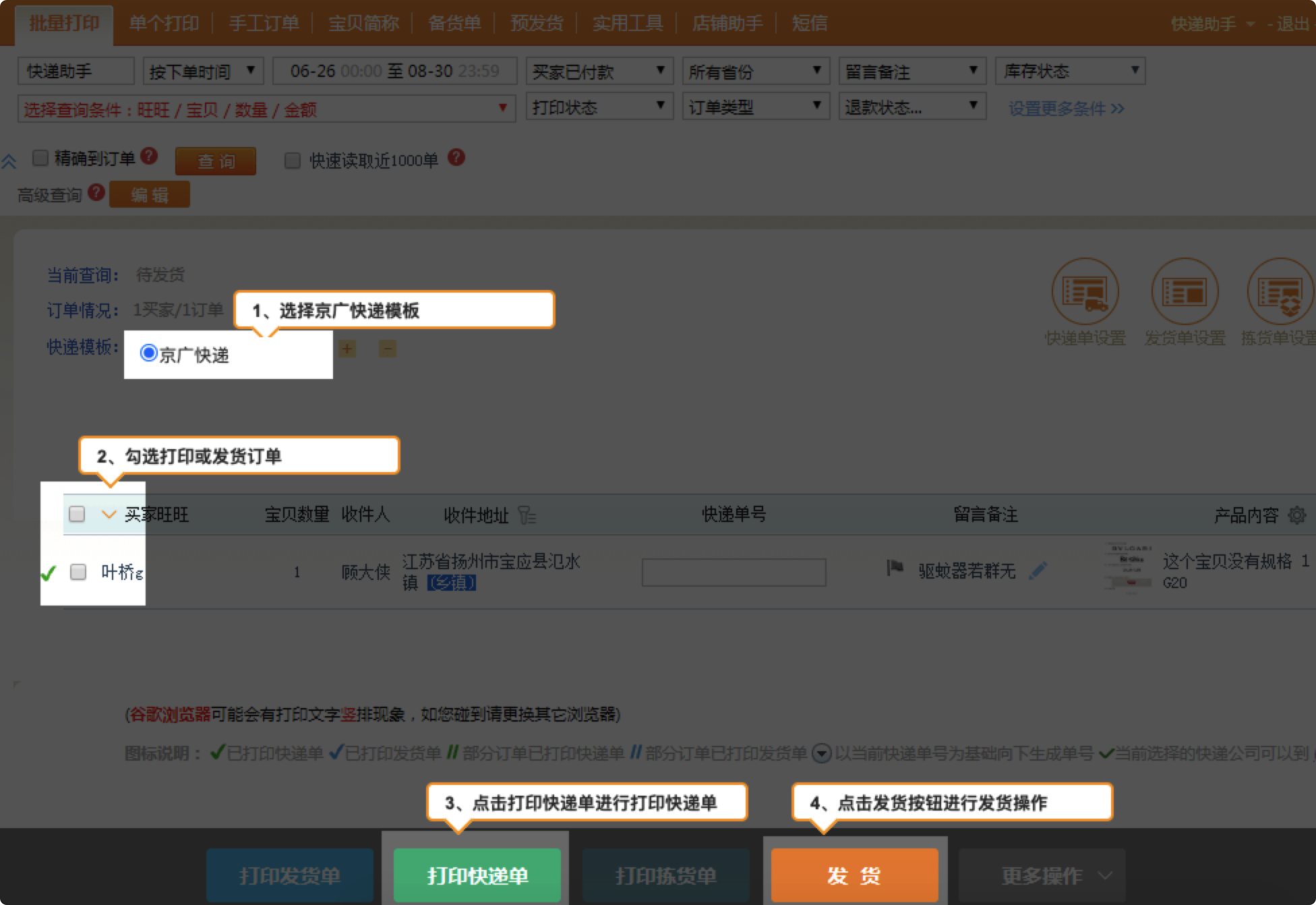Open the 订单类型 dropdown
The image size is (1316, 905).
(x=756, y=107)
